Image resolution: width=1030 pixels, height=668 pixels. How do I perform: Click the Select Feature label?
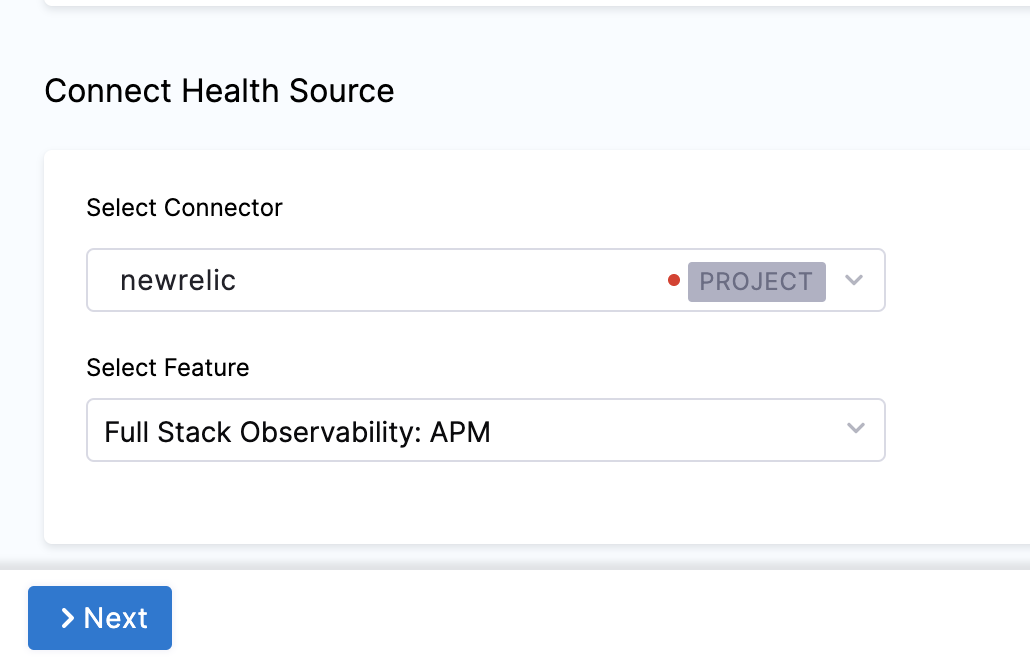tap(168, 368)
